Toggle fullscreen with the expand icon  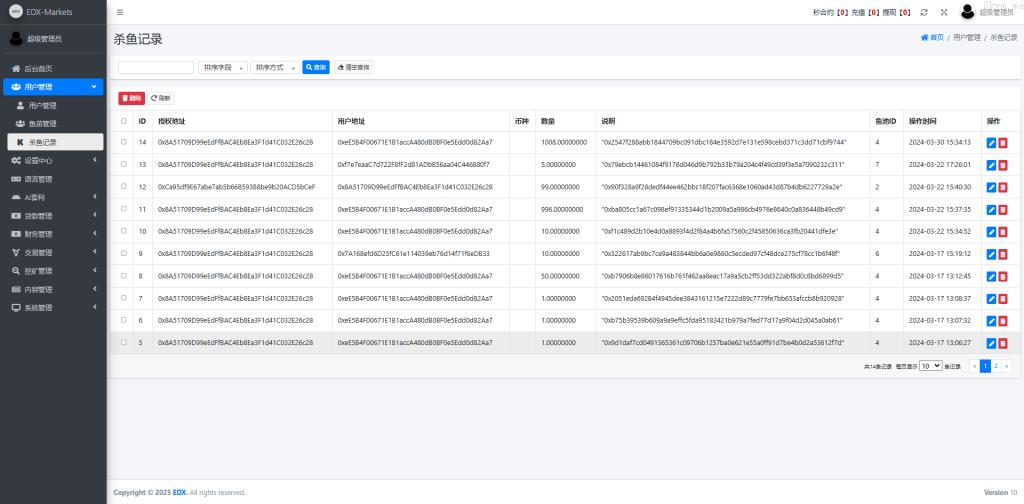tap(943, 12)
